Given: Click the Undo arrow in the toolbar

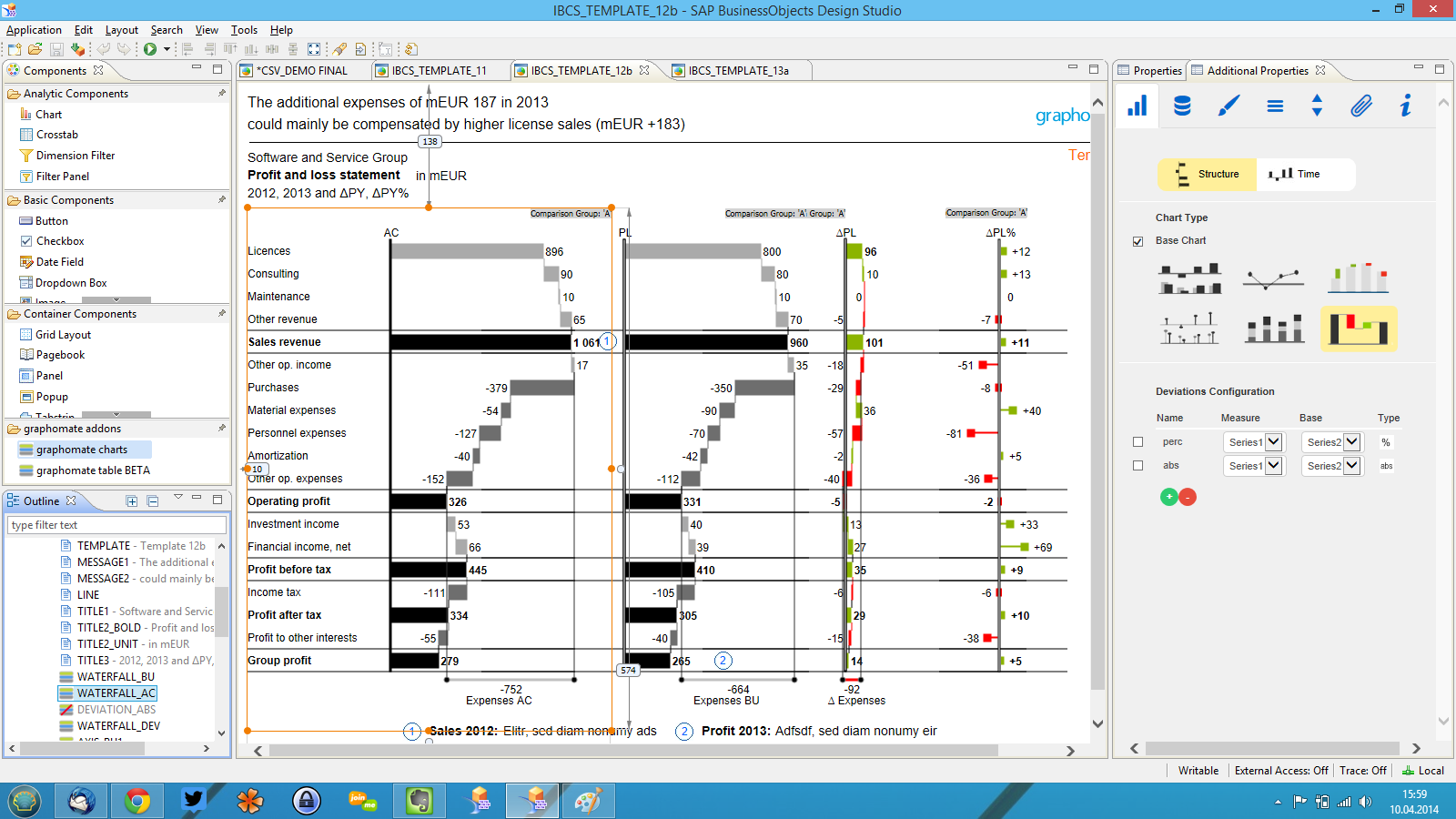Looking at the screenshot, I should point(104,49).
